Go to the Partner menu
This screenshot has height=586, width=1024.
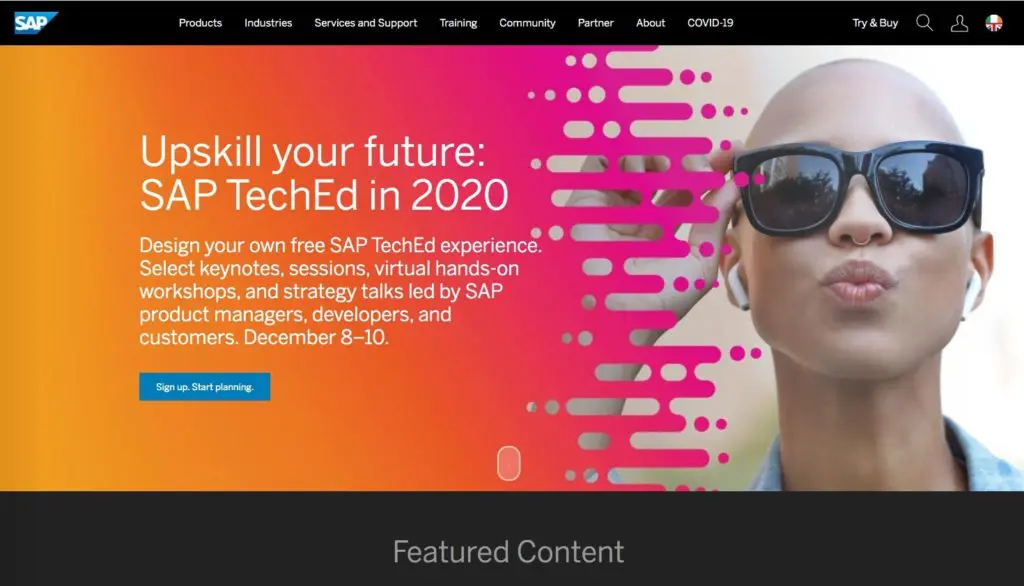pos(596,23)
